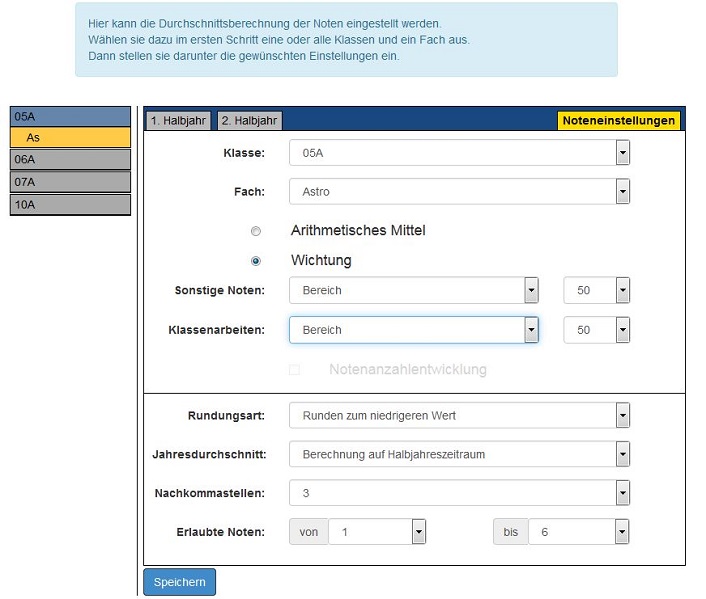Viewport: 706px width, 599px height.
Task: Open the Klasse dropdown showing 05A
Action: click(459, 153)
